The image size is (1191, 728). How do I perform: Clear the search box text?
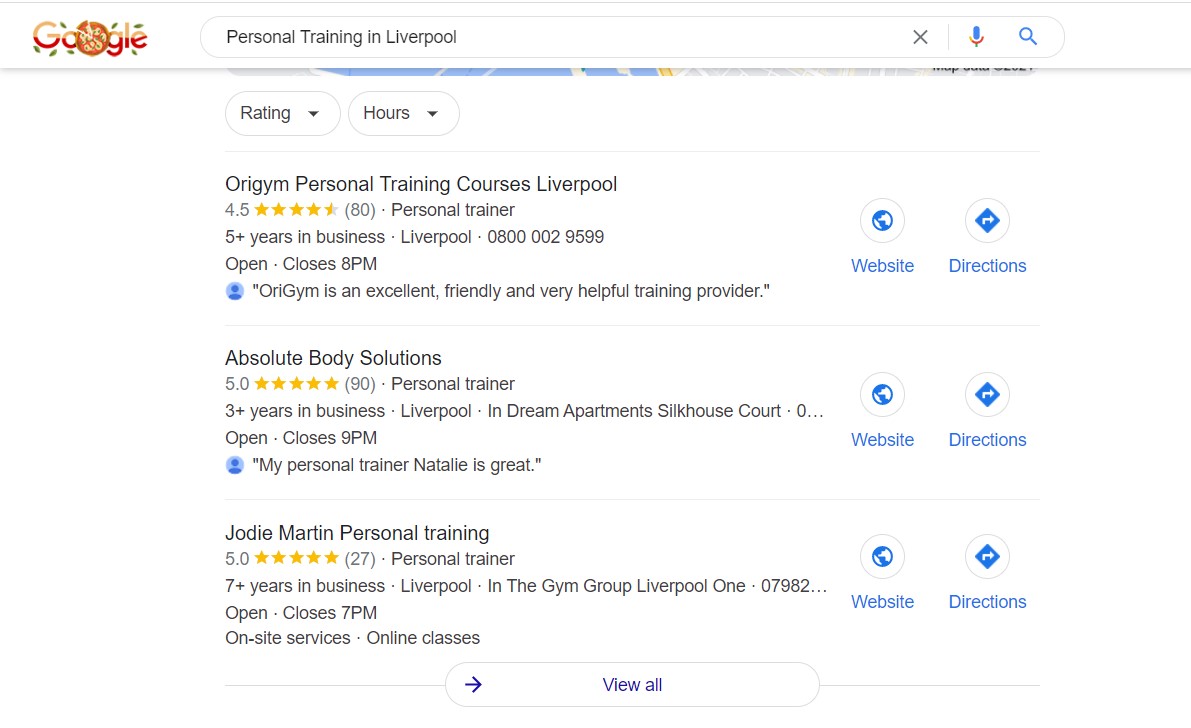(920, 37)
